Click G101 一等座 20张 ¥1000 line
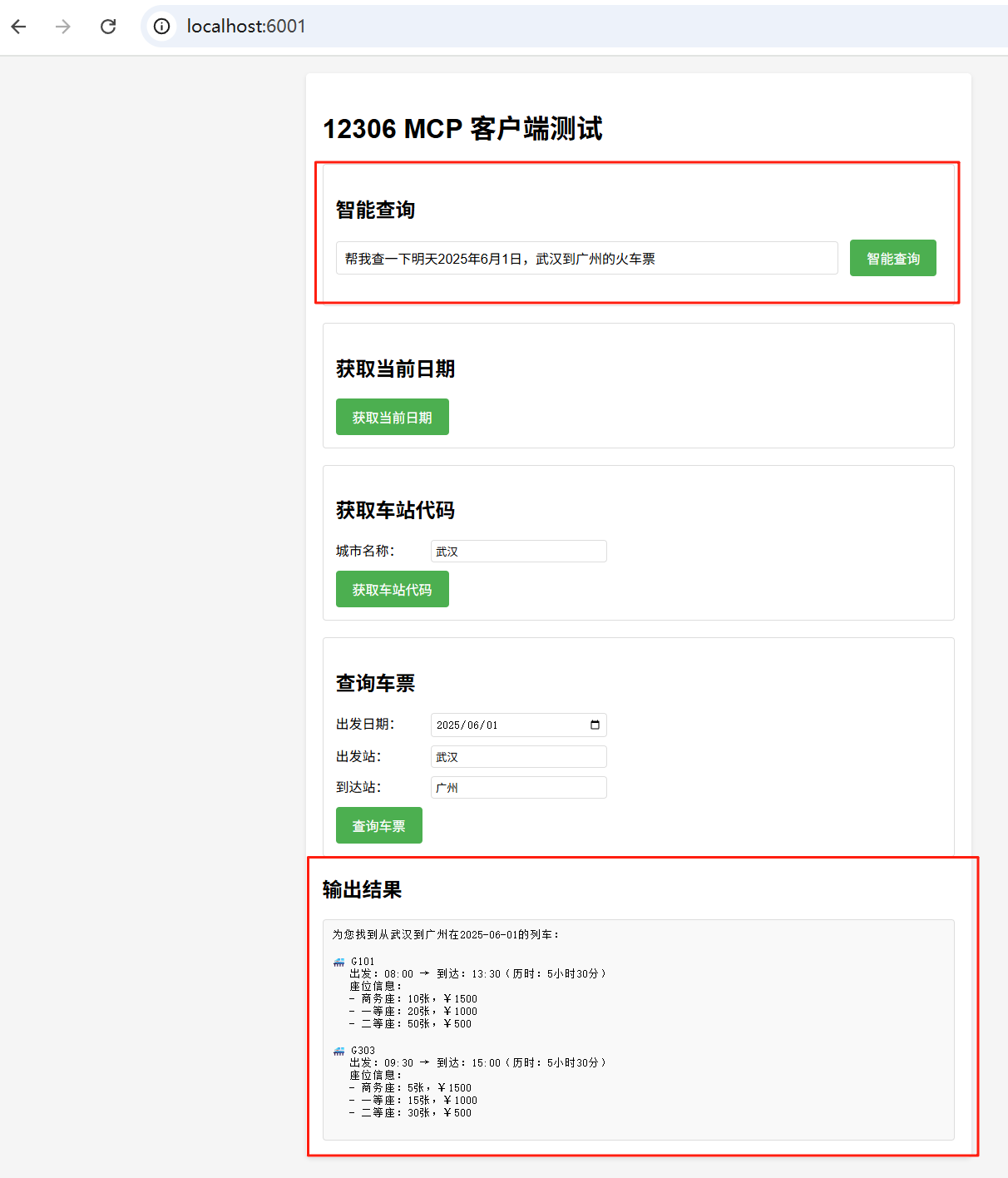Image resolution: width=1008 pixels, height=1178 pixels. pos(413,1011)
